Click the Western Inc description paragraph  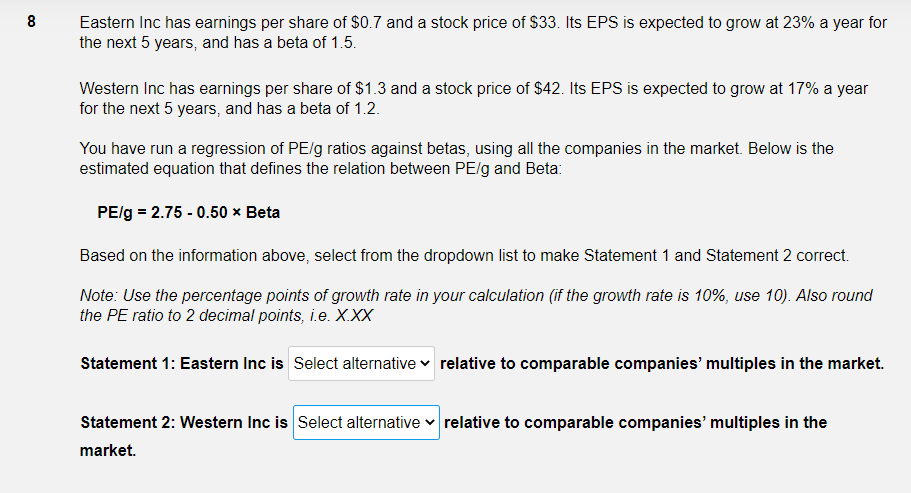click(x=474, y=99)
